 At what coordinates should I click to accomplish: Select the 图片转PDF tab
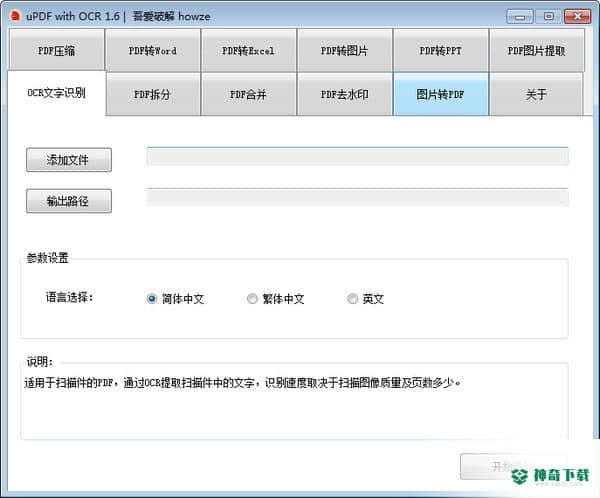pyautogui.click(x=440, y=94)
